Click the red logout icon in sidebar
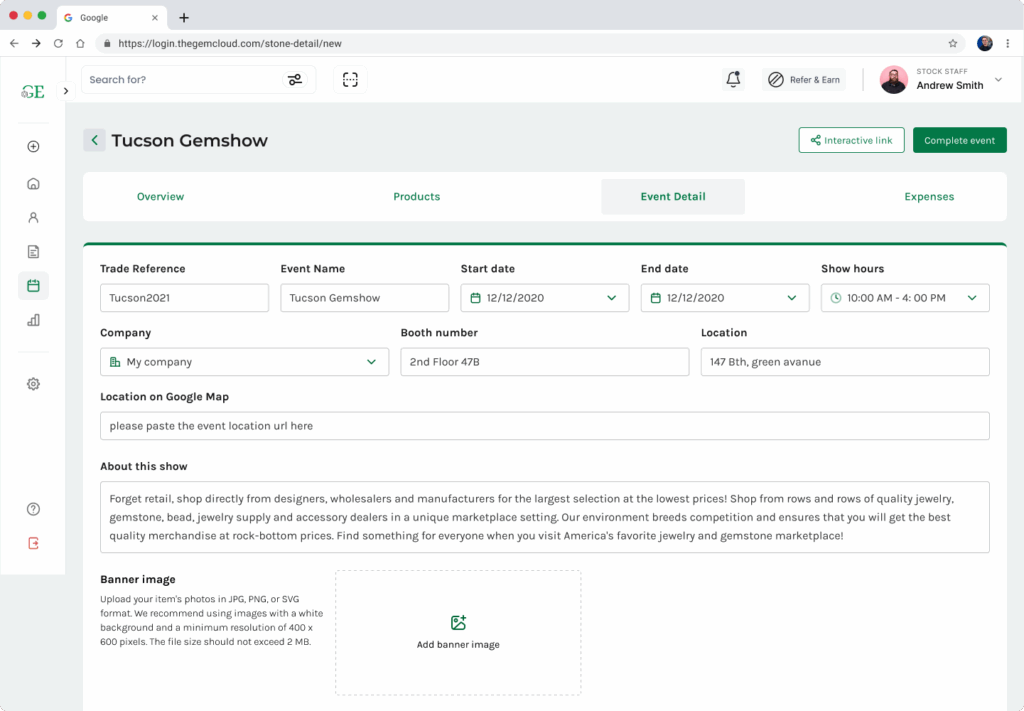 pyautogui.click(x=33, y=543)
